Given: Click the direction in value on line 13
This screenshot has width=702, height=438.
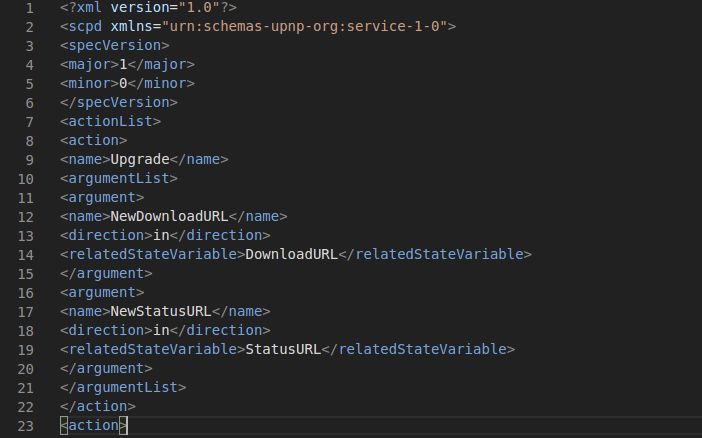Looking at the screenshot, I should point(161,235).
